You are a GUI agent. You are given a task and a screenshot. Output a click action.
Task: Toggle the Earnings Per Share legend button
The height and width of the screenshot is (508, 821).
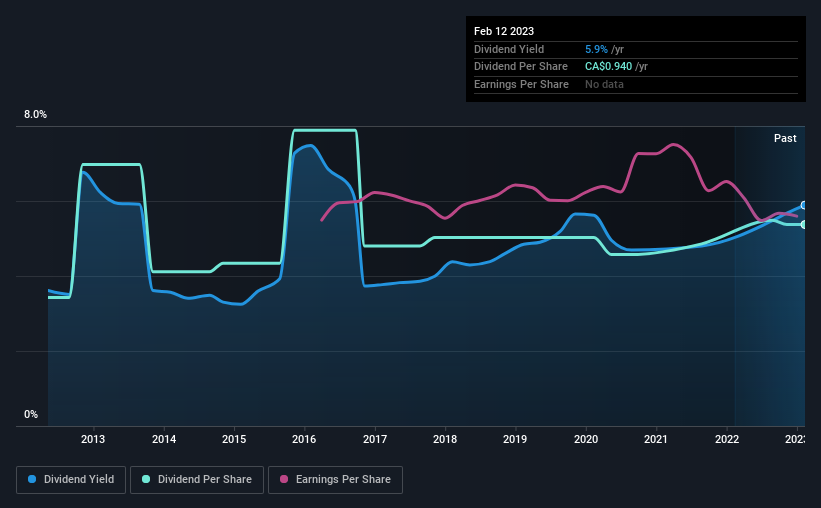[x=335, y=480]
